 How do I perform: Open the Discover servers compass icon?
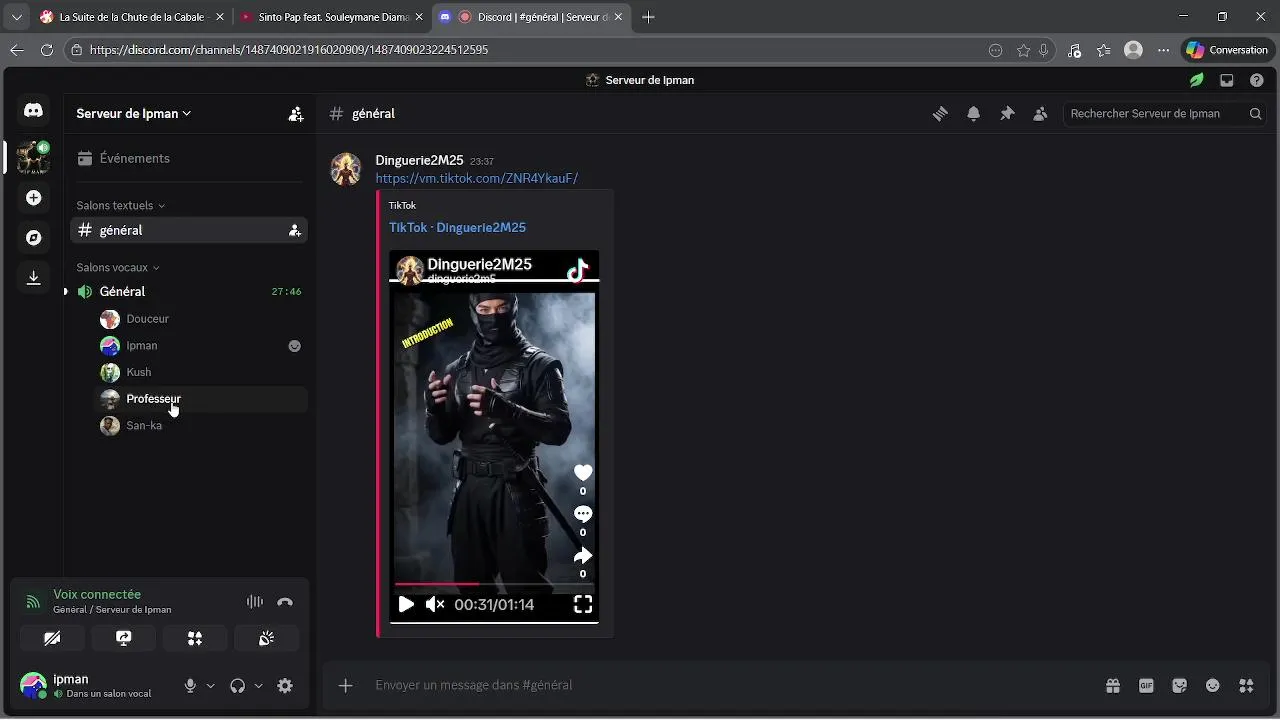[33, 238]
